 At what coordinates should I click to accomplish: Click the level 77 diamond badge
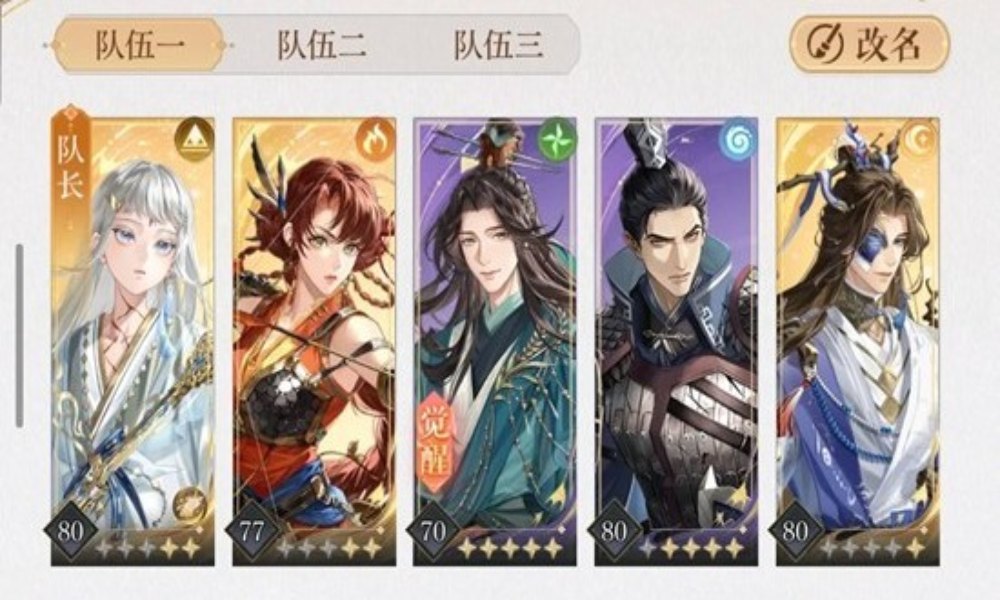click(x=252, y=530)
